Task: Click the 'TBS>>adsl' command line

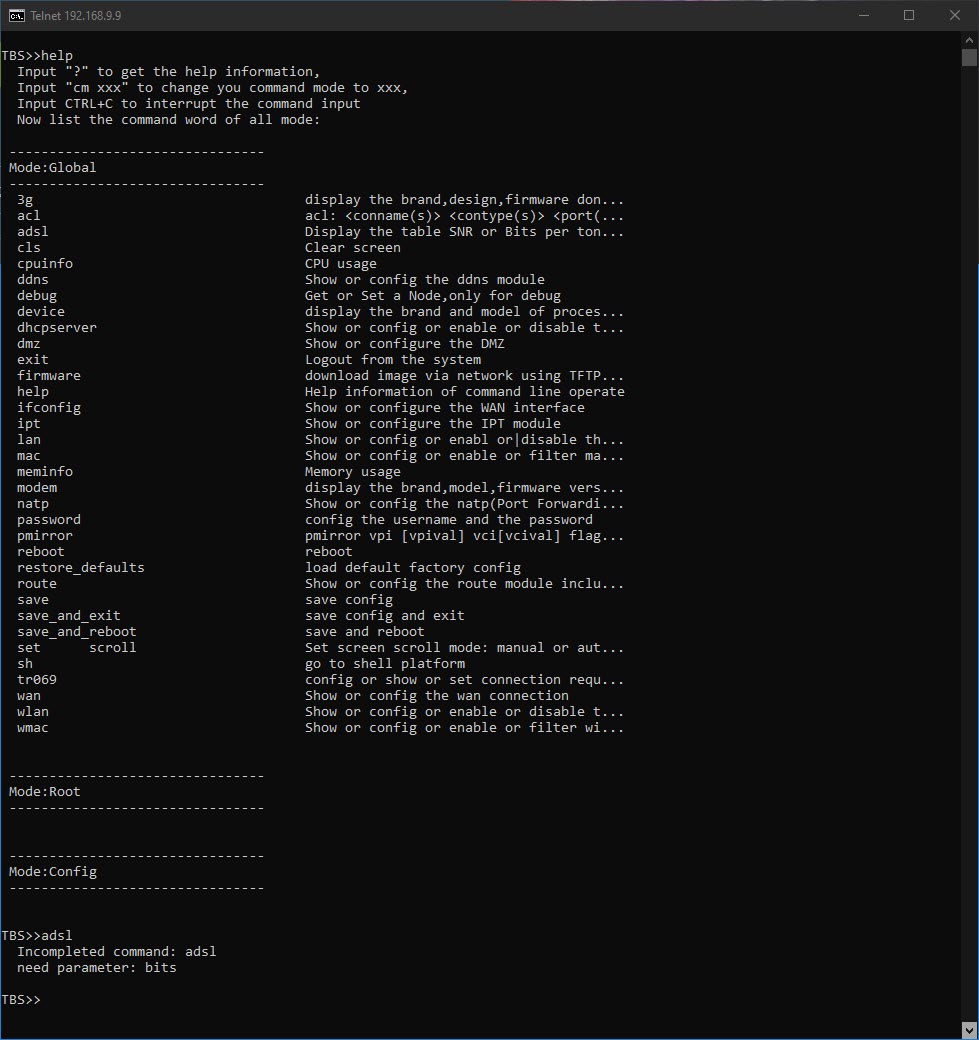Action: 37,936
